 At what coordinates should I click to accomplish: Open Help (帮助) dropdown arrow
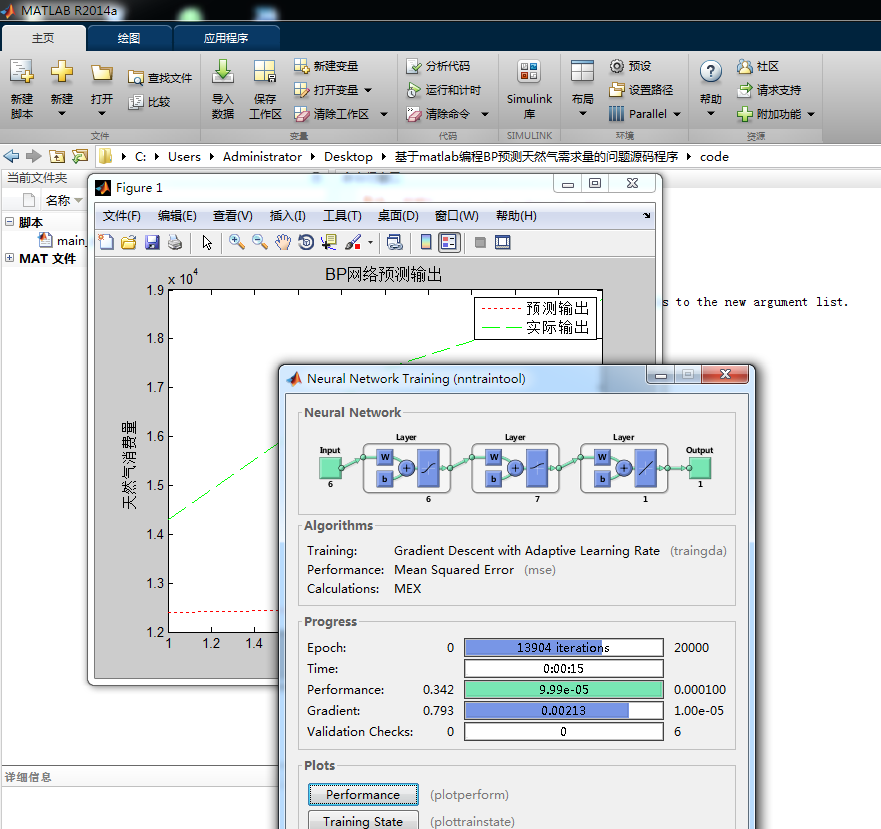click(x=710, y=114)
